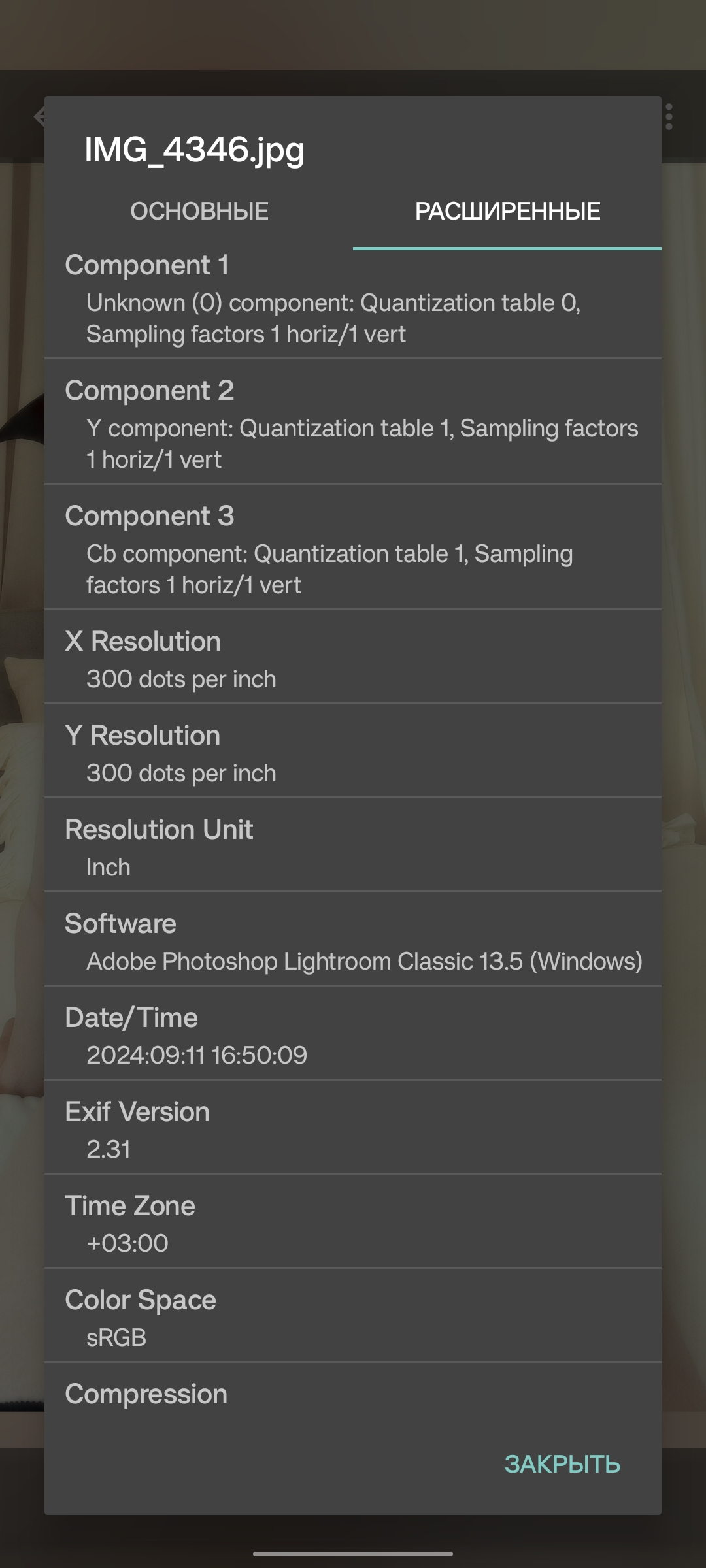Select the РАСШИРЕННЫЕ tab

(x=507, y=212)
